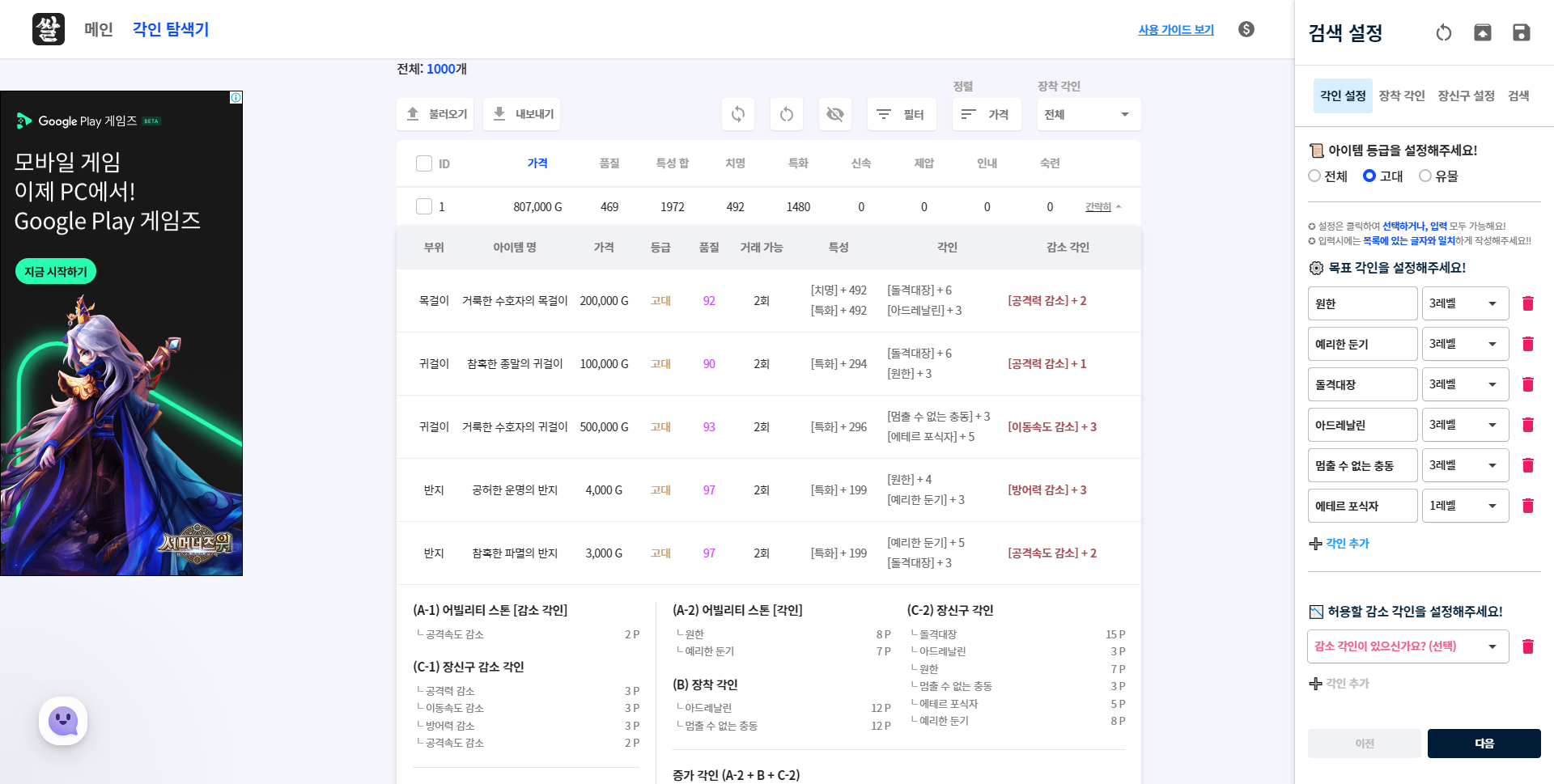Sort by 특성 합 column header
1554x784 pixels.
point(672,163)
